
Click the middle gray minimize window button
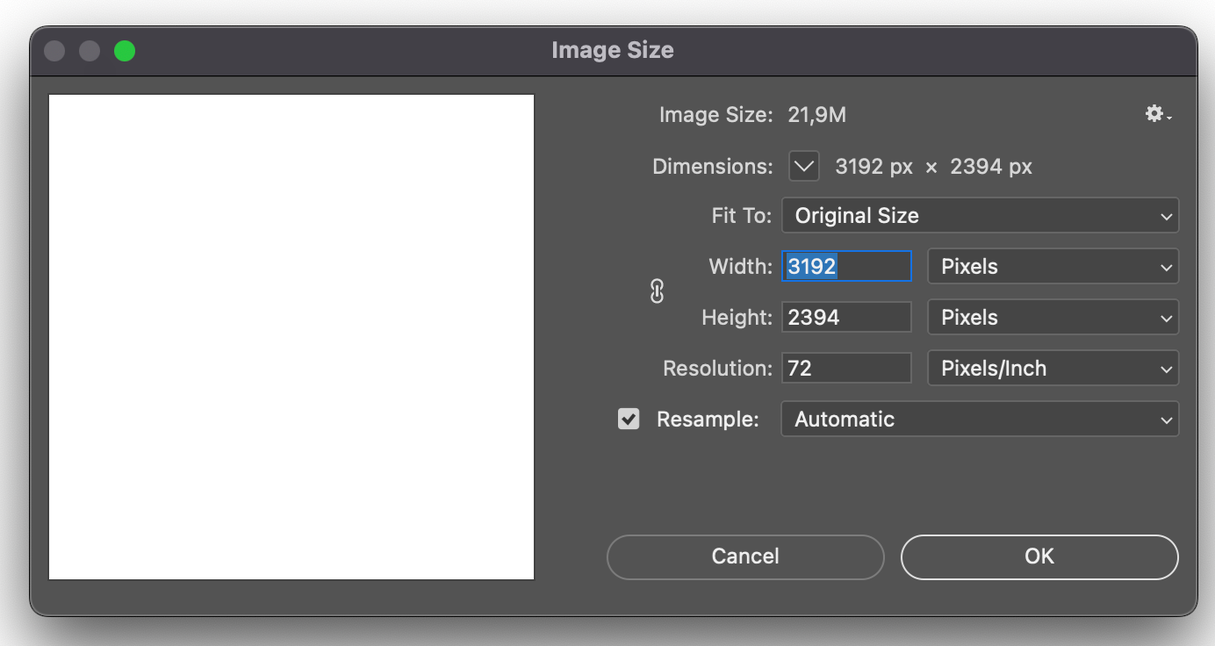coord(90,51)
